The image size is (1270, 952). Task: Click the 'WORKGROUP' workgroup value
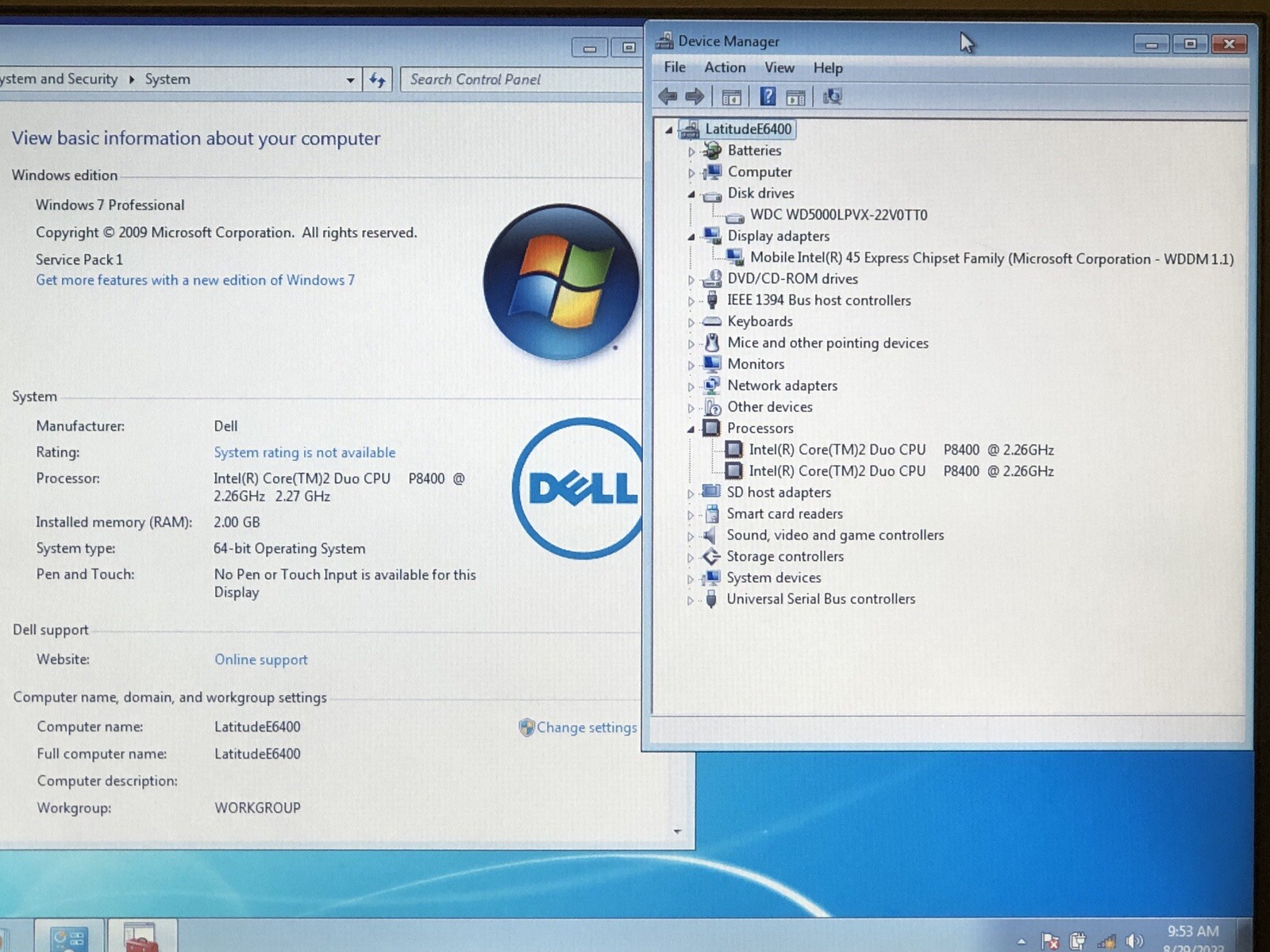coord(257,808)
